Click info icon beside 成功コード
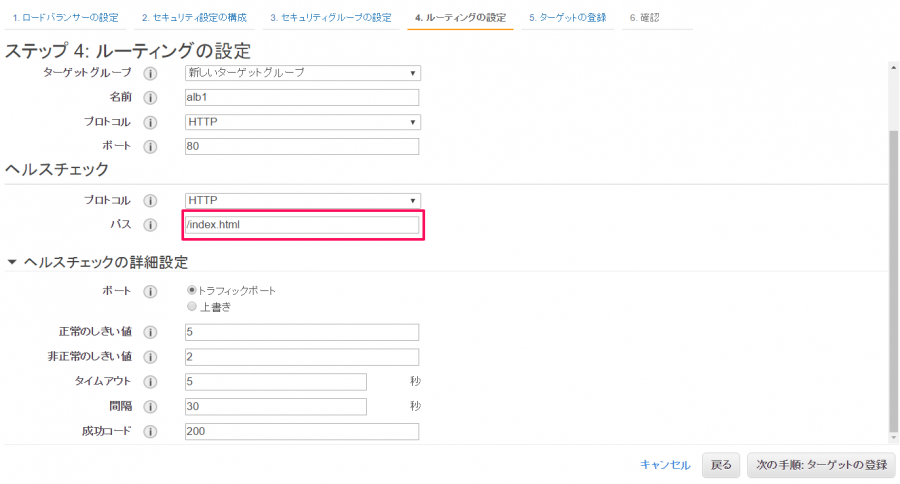 [150, 432]
